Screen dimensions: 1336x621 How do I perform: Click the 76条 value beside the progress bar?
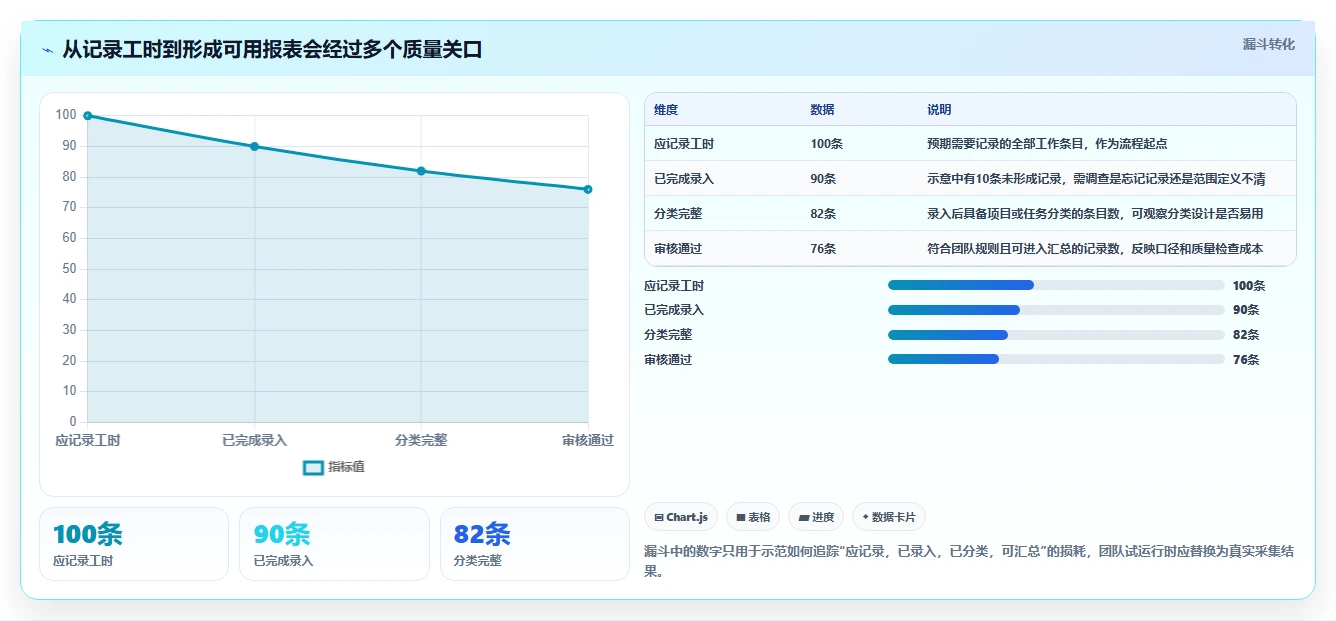pos(1246,360)
